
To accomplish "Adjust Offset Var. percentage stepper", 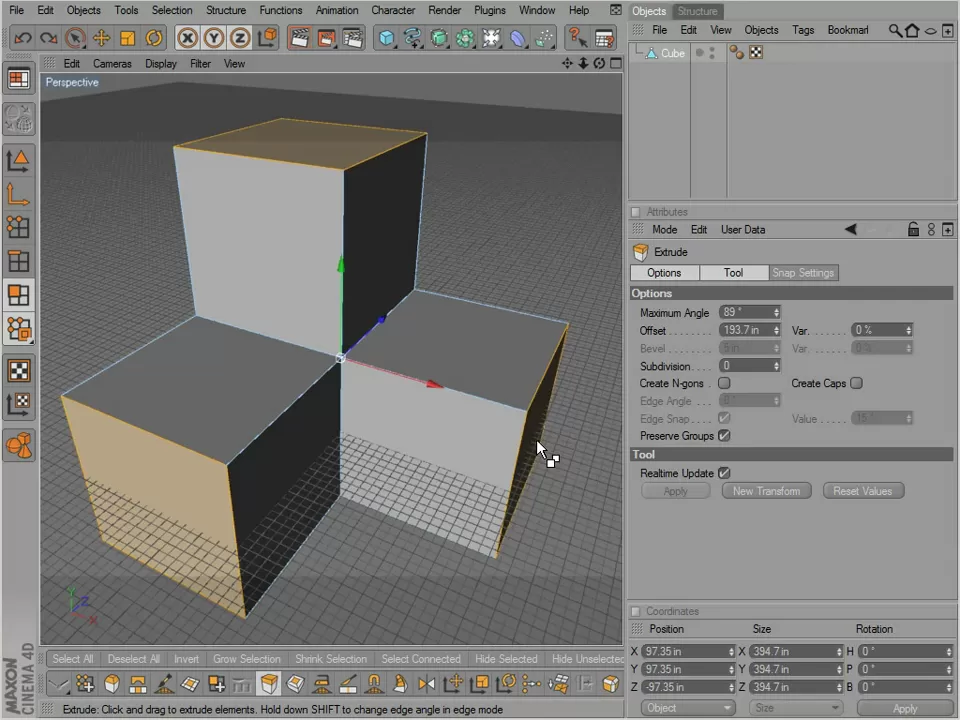I will click(x=909, y=330).
